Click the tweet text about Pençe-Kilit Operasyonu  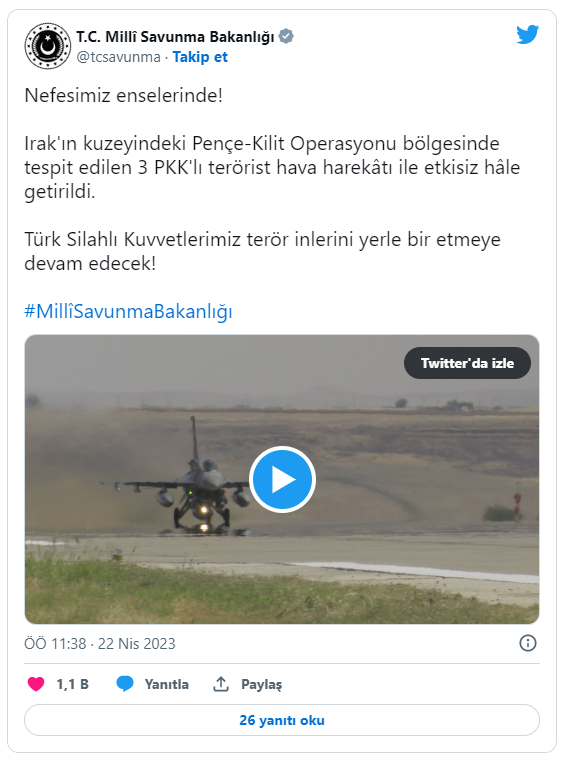coord(272,167)
